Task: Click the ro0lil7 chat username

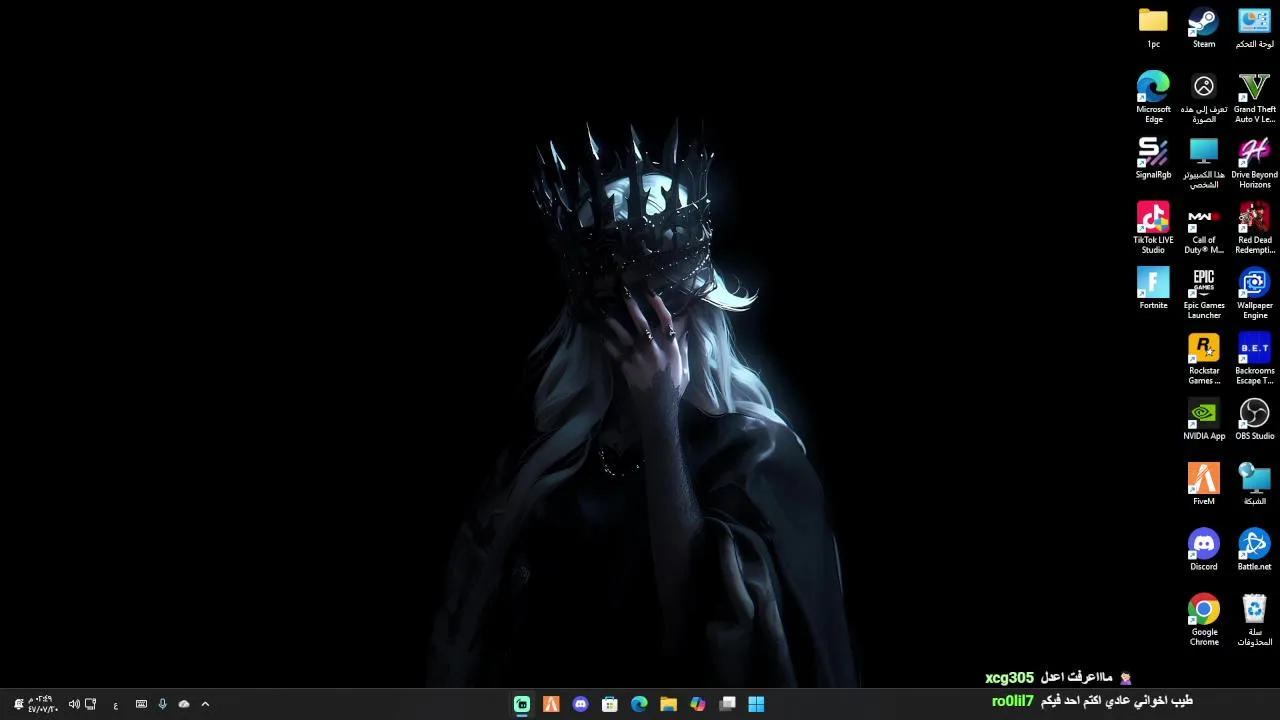Action: [1013, 701]
